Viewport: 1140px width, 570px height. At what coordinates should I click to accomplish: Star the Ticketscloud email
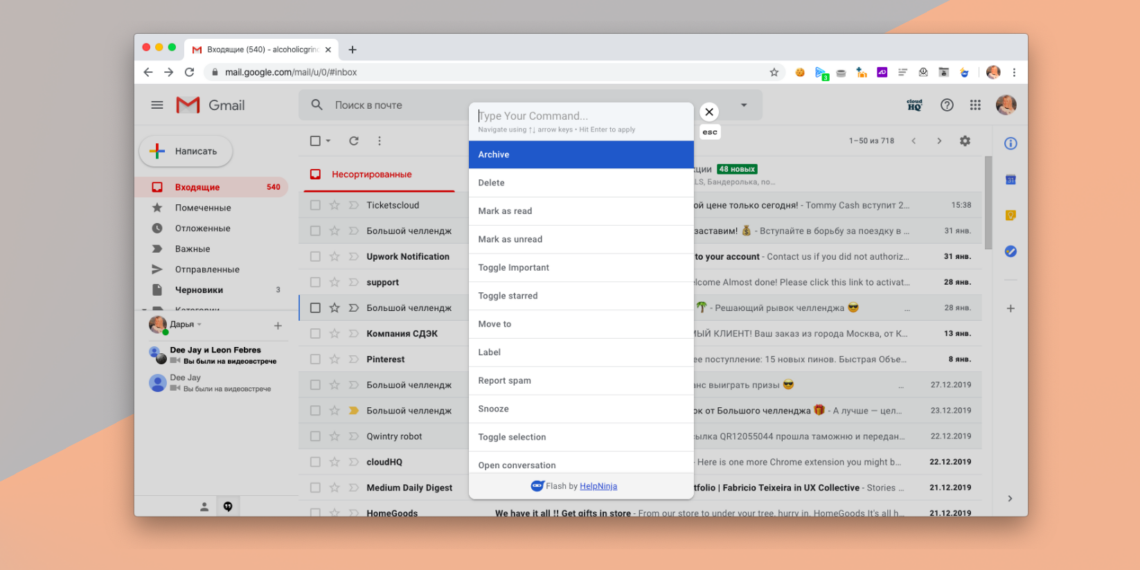point(334,205)
